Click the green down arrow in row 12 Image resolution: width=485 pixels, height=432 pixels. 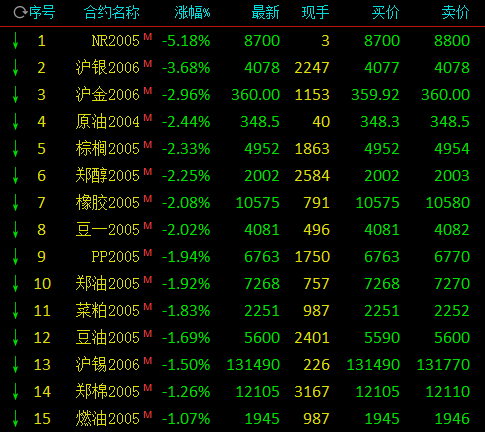[x=15, y=338]
